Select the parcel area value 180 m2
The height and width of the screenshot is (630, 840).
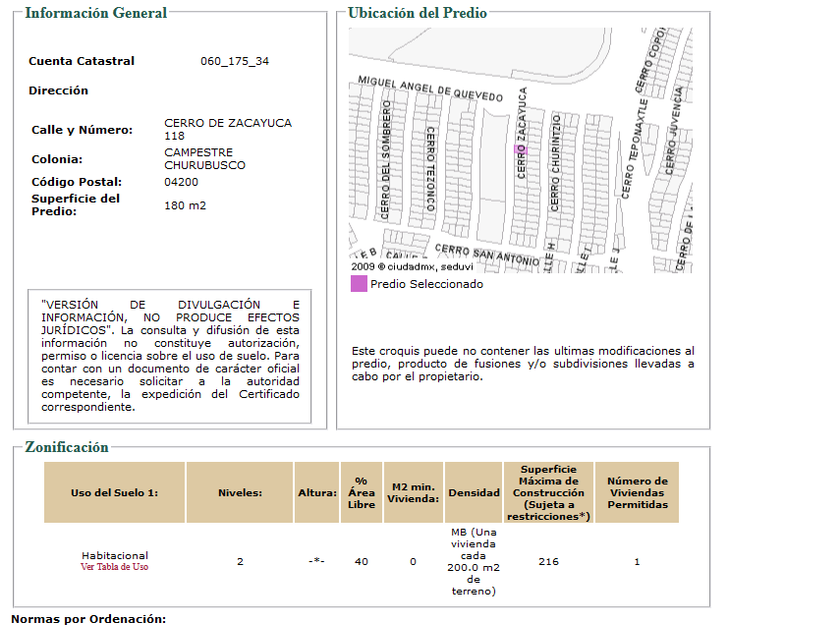(x=185, y=206)
